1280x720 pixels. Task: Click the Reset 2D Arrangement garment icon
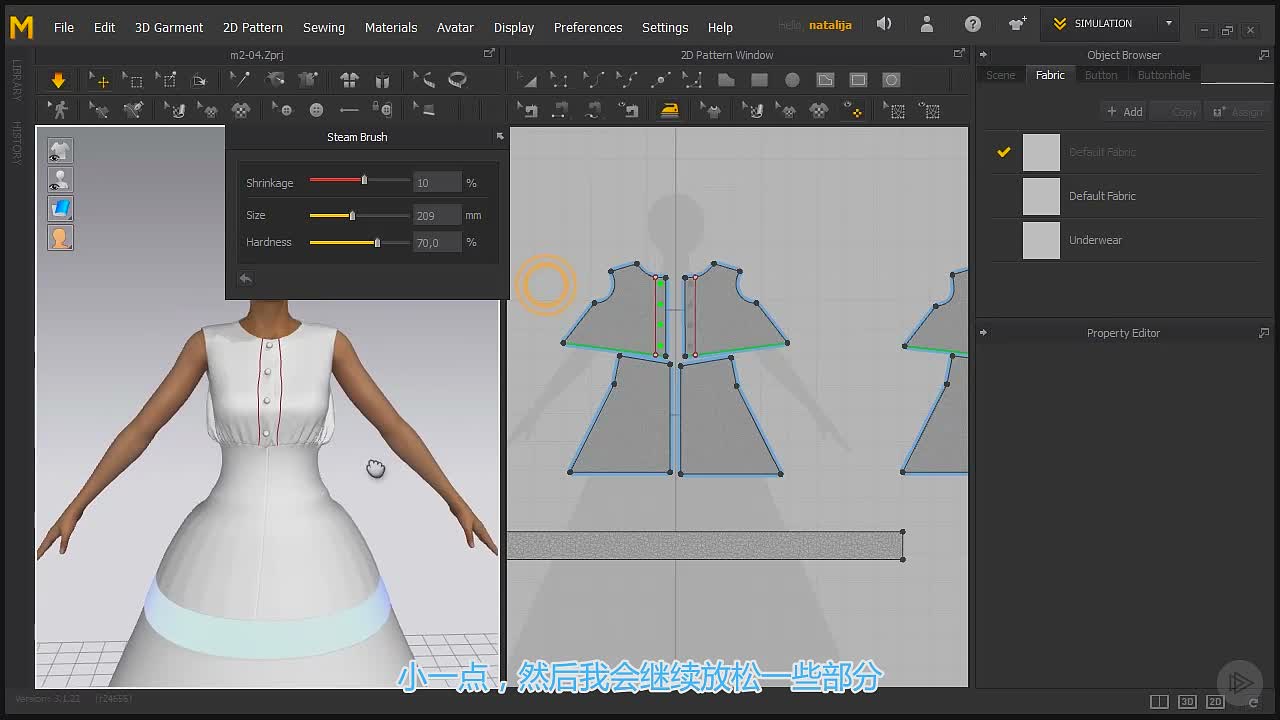coord(349,80)
